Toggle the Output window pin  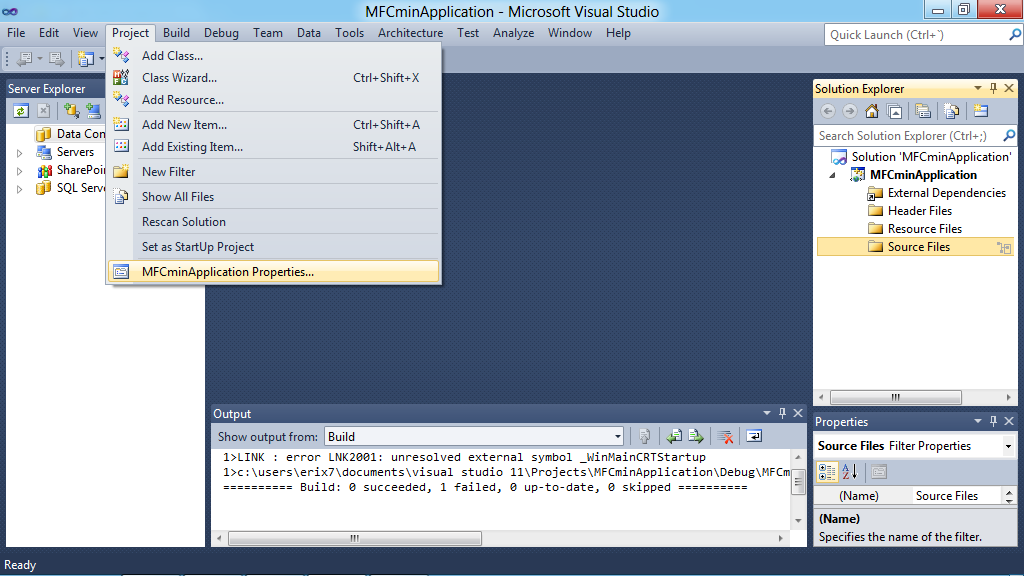(782, 412)
